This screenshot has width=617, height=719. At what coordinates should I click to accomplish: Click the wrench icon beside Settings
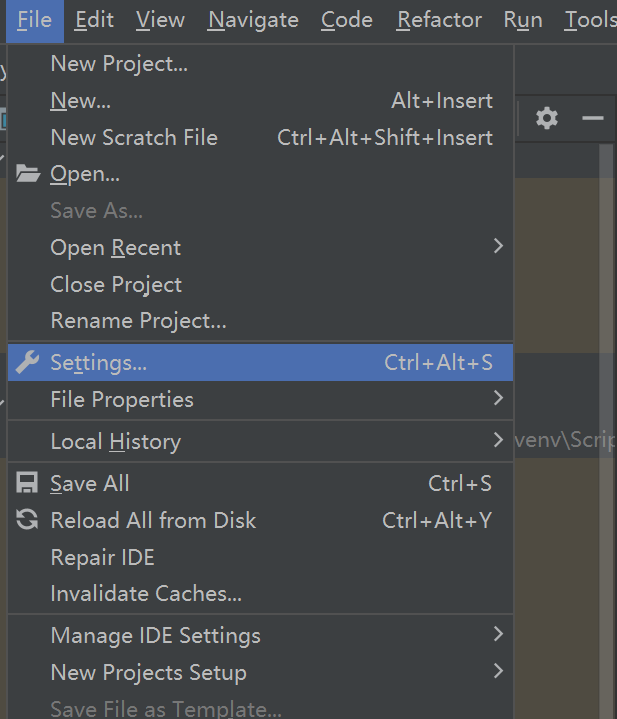pyautogui.click(x=28, y=362)
